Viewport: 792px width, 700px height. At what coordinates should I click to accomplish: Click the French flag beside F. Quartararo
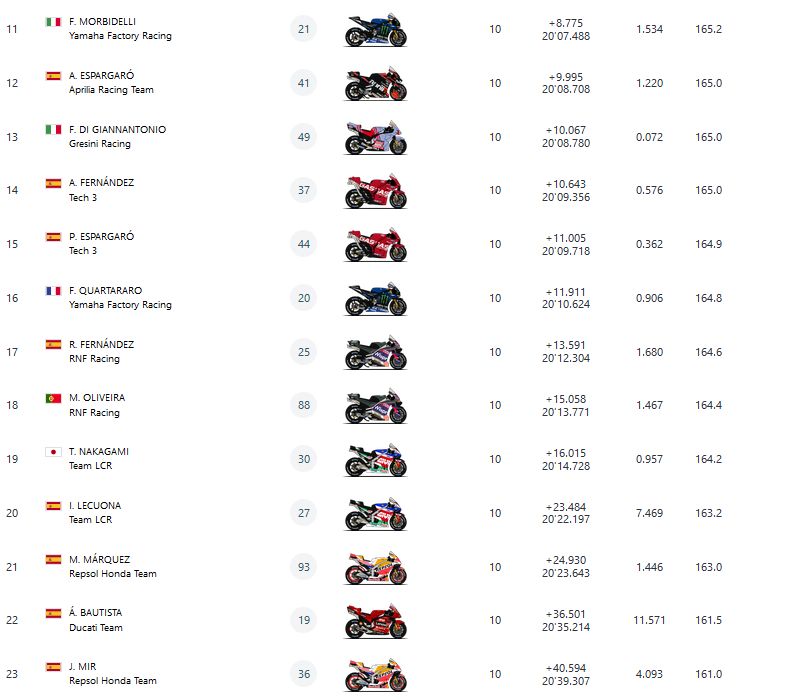[x=53, y=291]
